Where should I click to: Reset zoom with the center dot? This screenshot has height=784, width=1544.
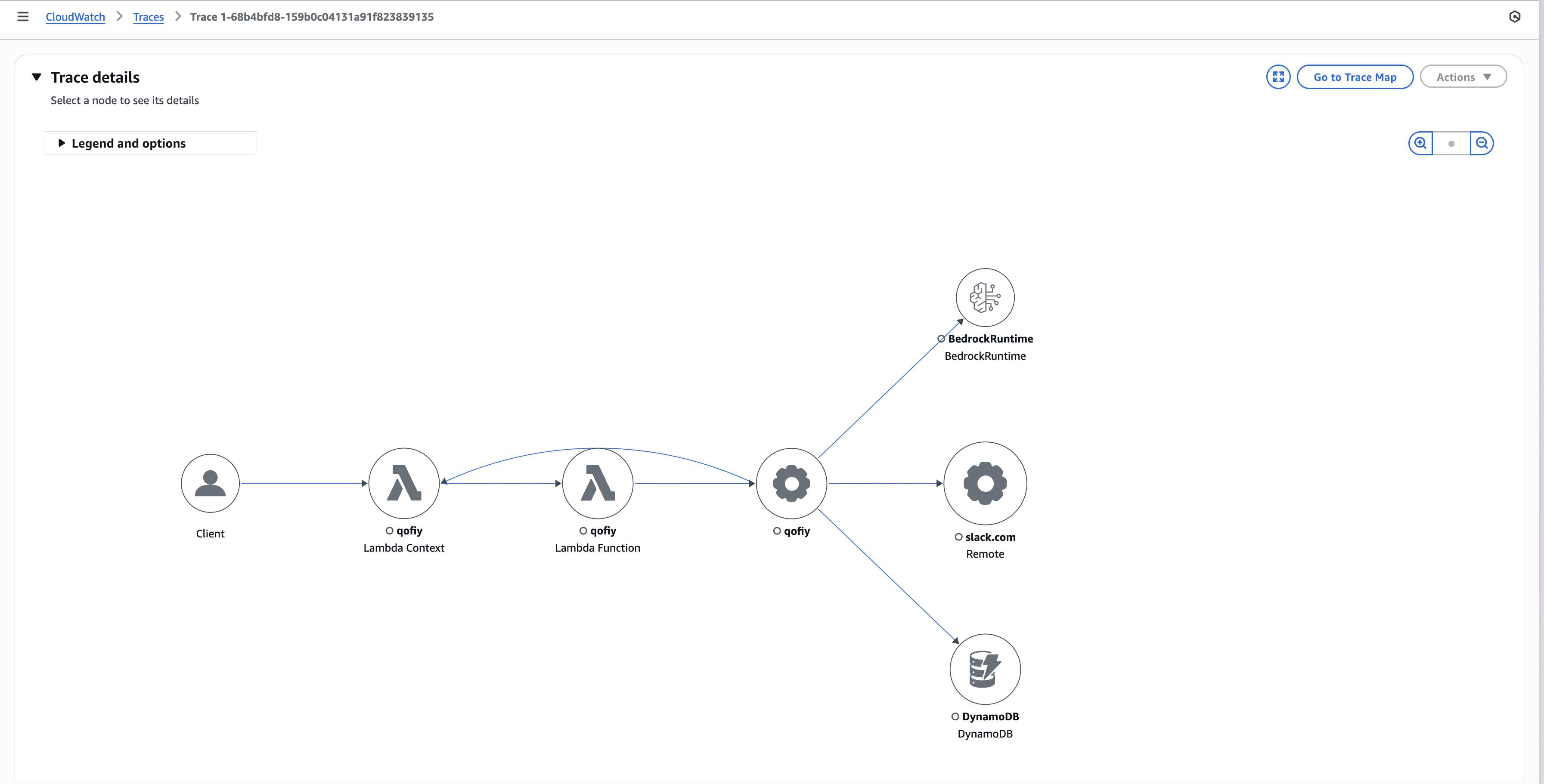click(x=1451, y=143)
